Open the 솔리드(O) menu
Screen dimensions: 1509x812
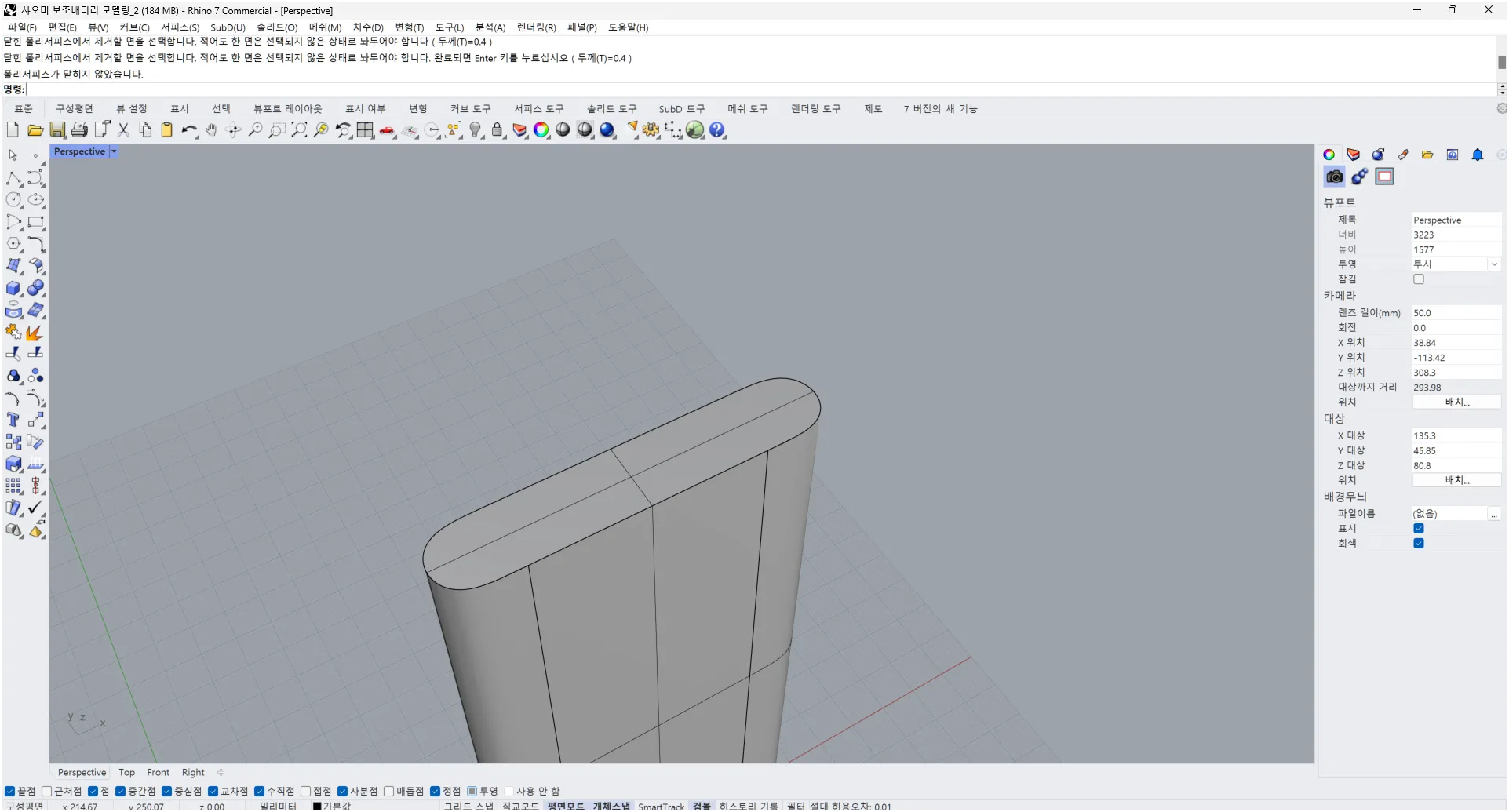(x=277, y=27)
